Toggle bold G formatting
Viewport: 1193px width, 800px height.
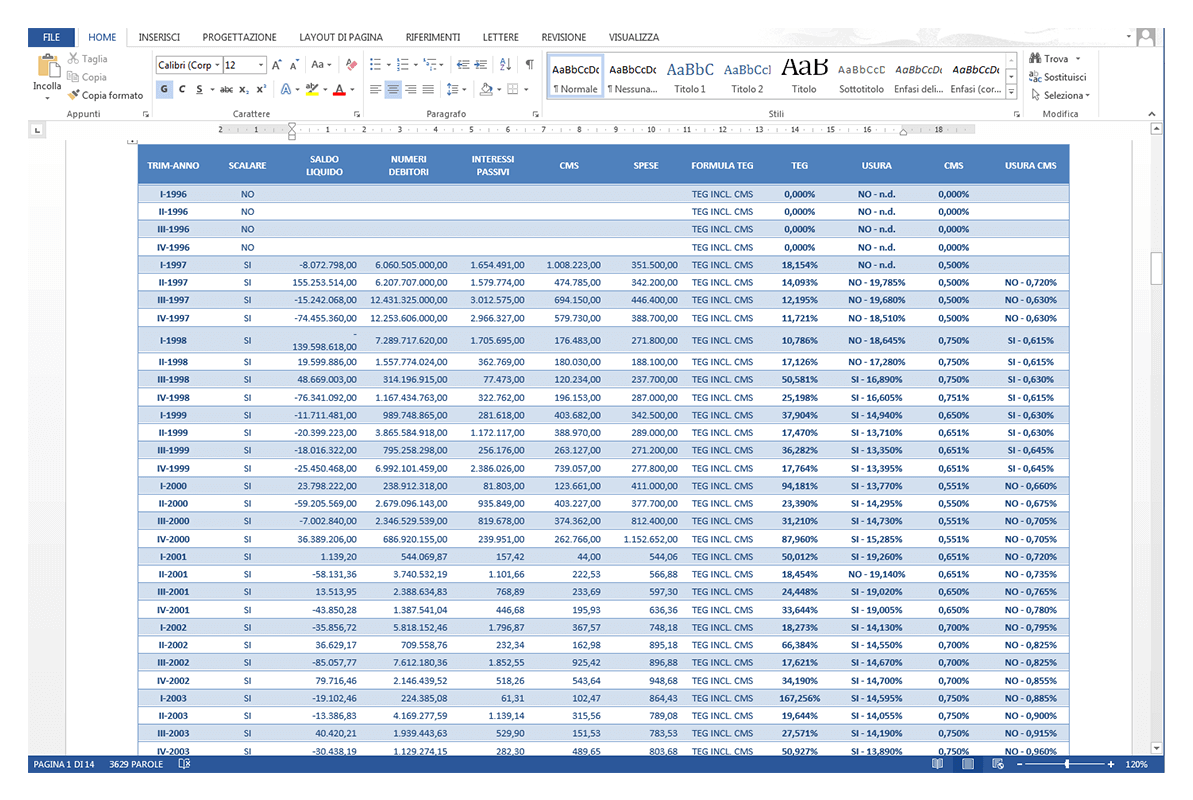pyautogui.click(x=164, y=89)
